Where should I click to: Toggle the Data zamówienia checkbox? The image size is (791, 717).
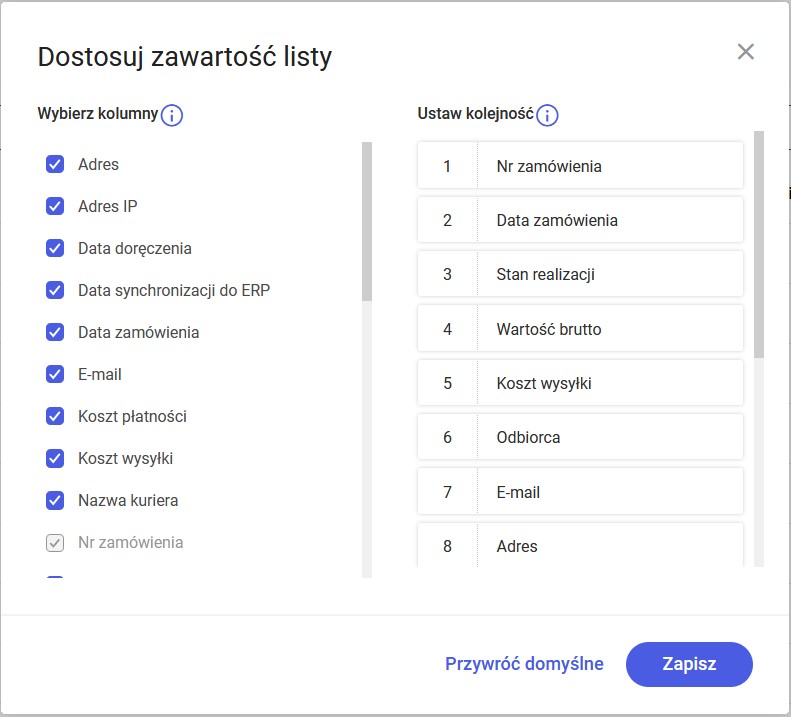[55, 332]
